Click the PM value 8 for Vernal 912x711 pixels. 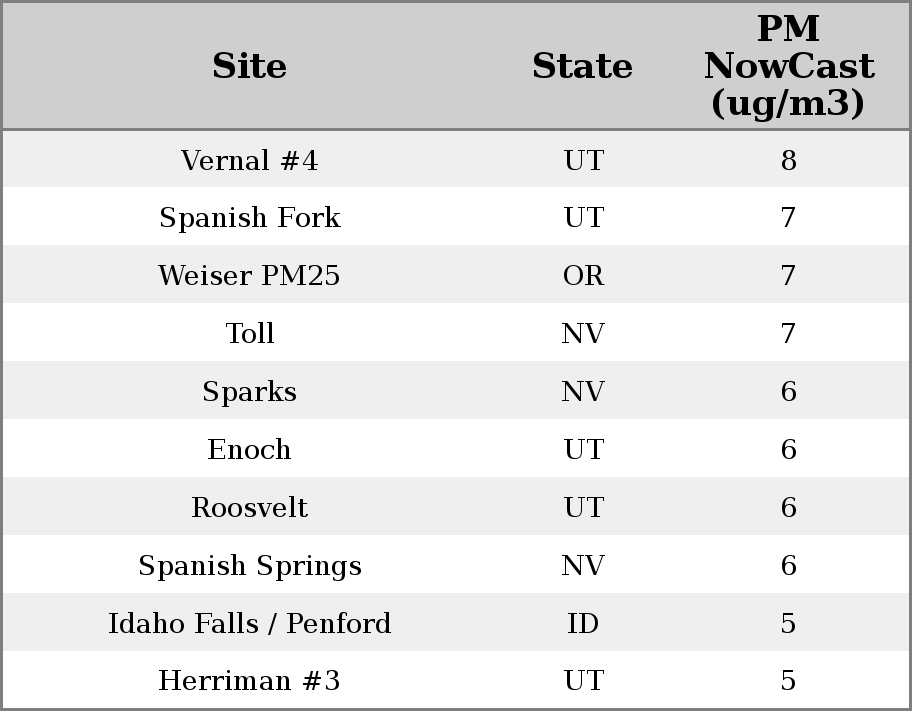coord(788,161)
